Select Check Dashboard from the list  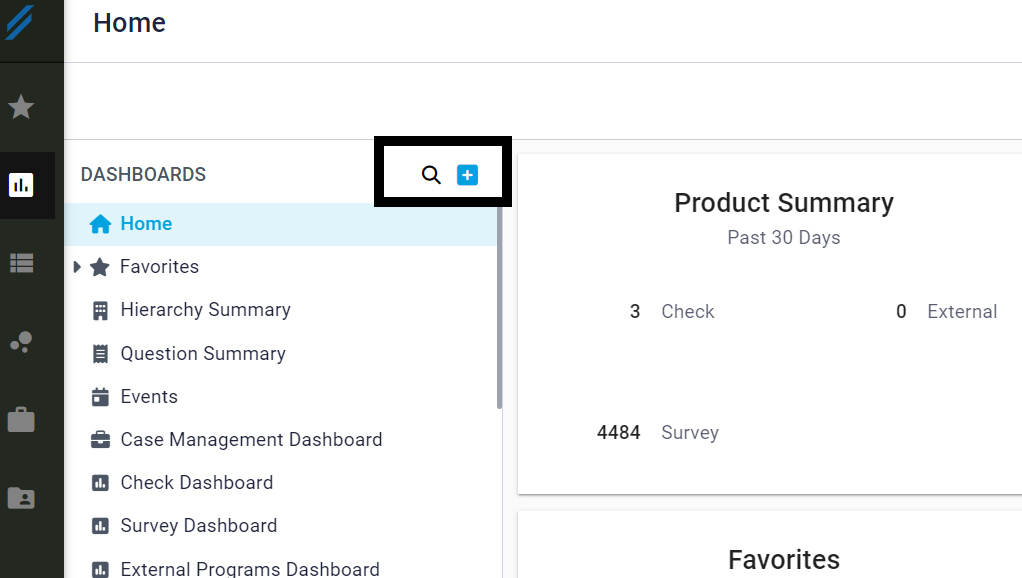[x=196, y=483]
